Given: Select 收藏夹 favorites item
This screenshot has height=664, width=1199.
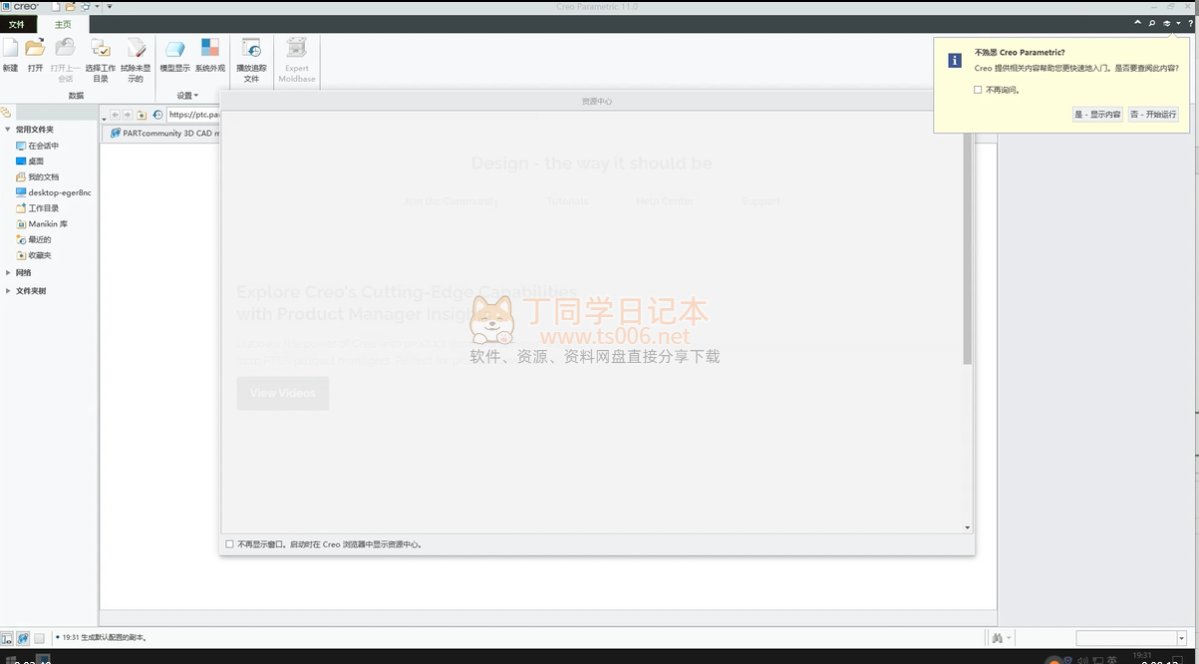Looking at the screenshot, I should tap(34, 256).
